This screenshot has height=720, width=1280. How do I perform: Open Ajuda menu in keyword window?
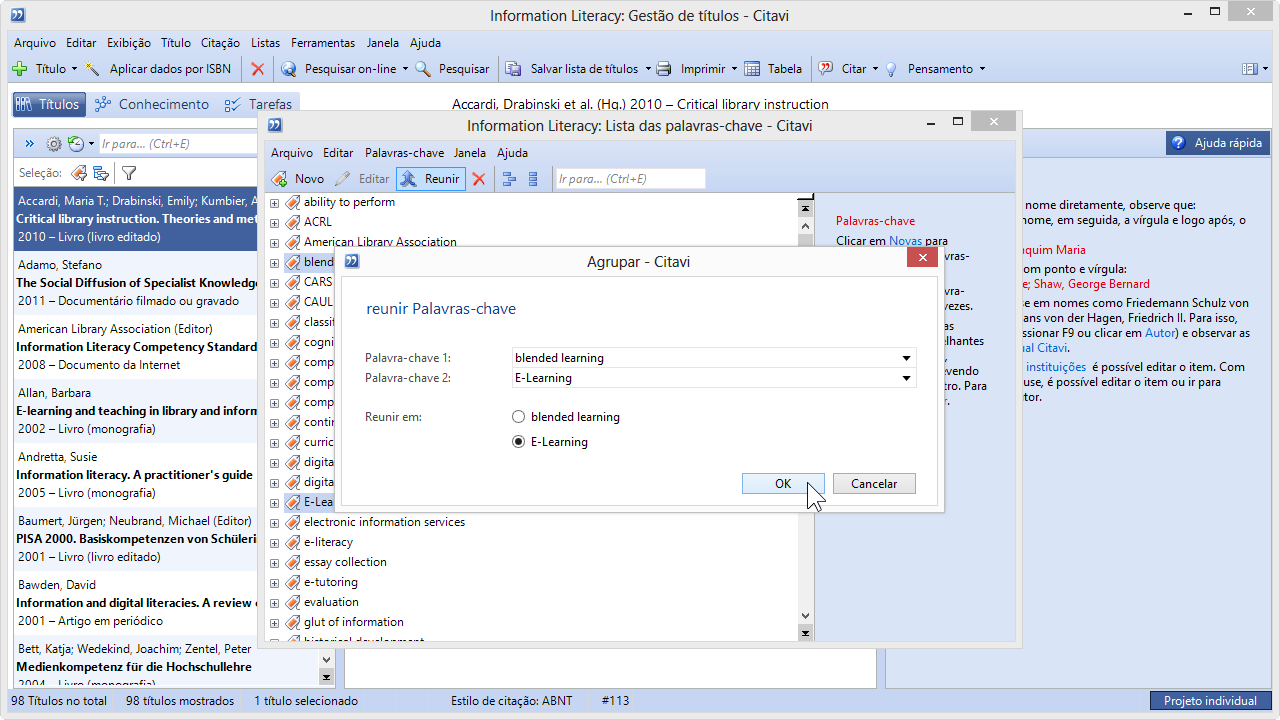[512, 153]
